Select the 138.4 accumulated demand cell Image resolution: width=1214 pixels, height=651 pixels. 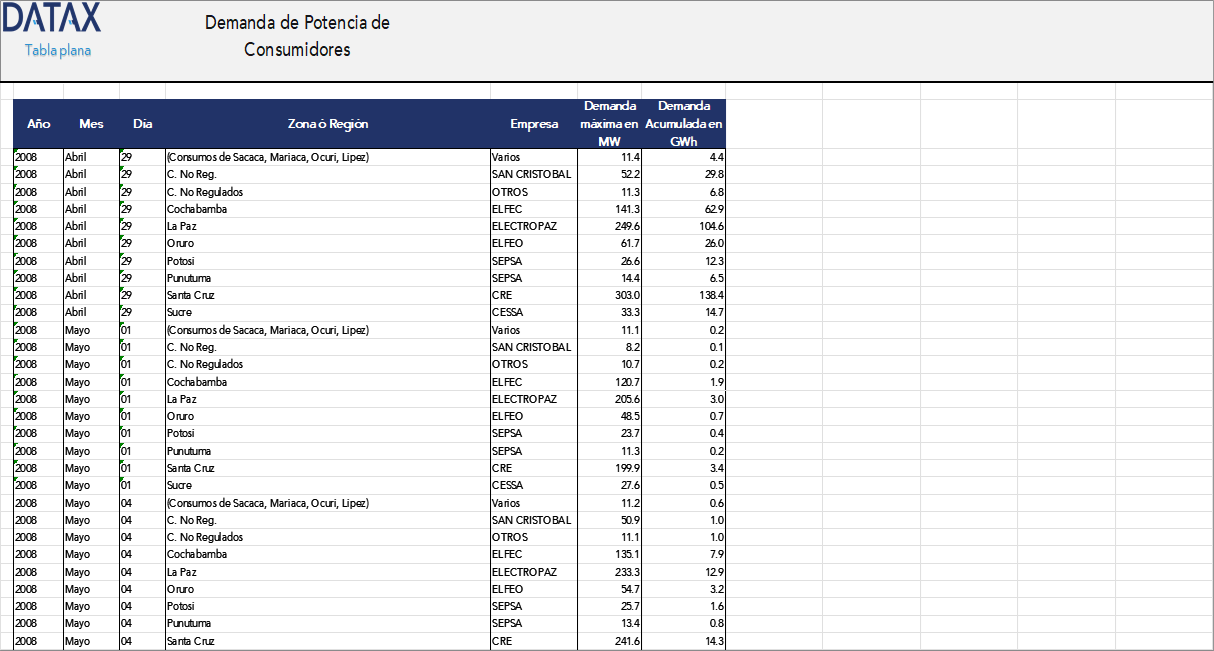pos(684,296)
